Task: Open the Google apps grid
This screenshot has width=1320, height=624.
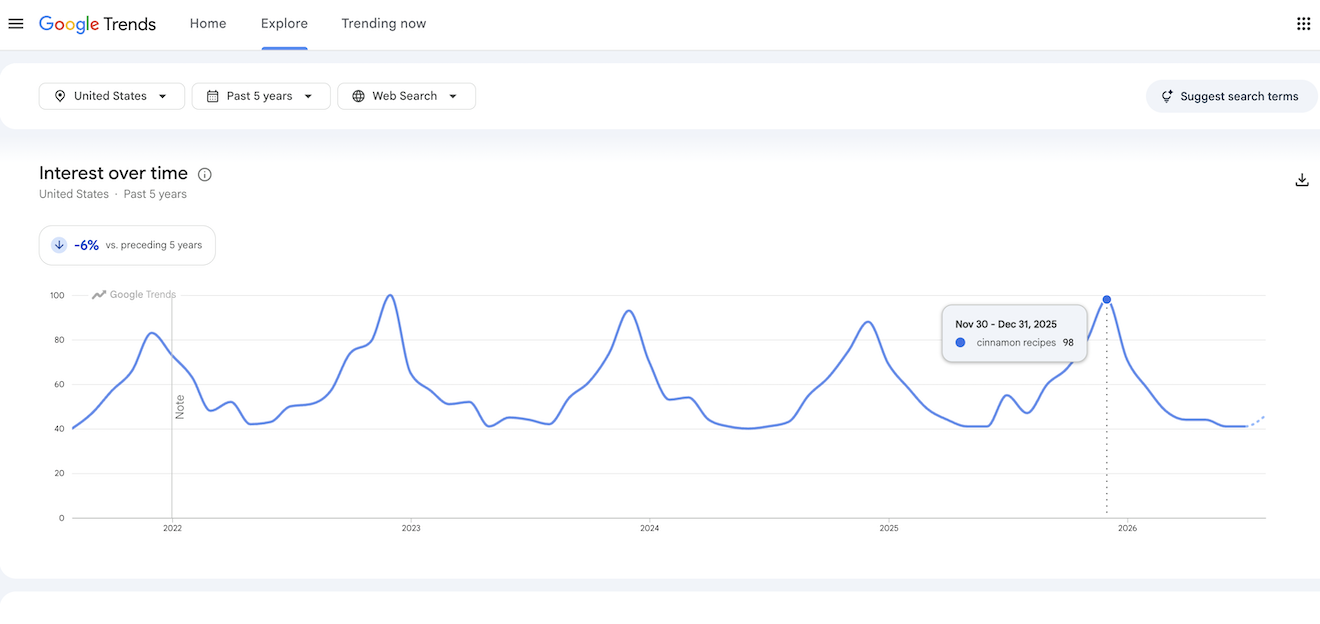Action: click(1303, 24)
